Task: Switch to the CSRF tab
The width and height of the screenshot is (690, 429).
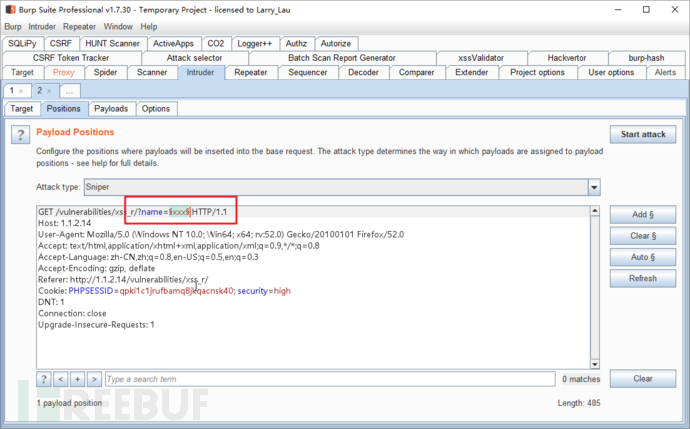Action: point(61,44)
